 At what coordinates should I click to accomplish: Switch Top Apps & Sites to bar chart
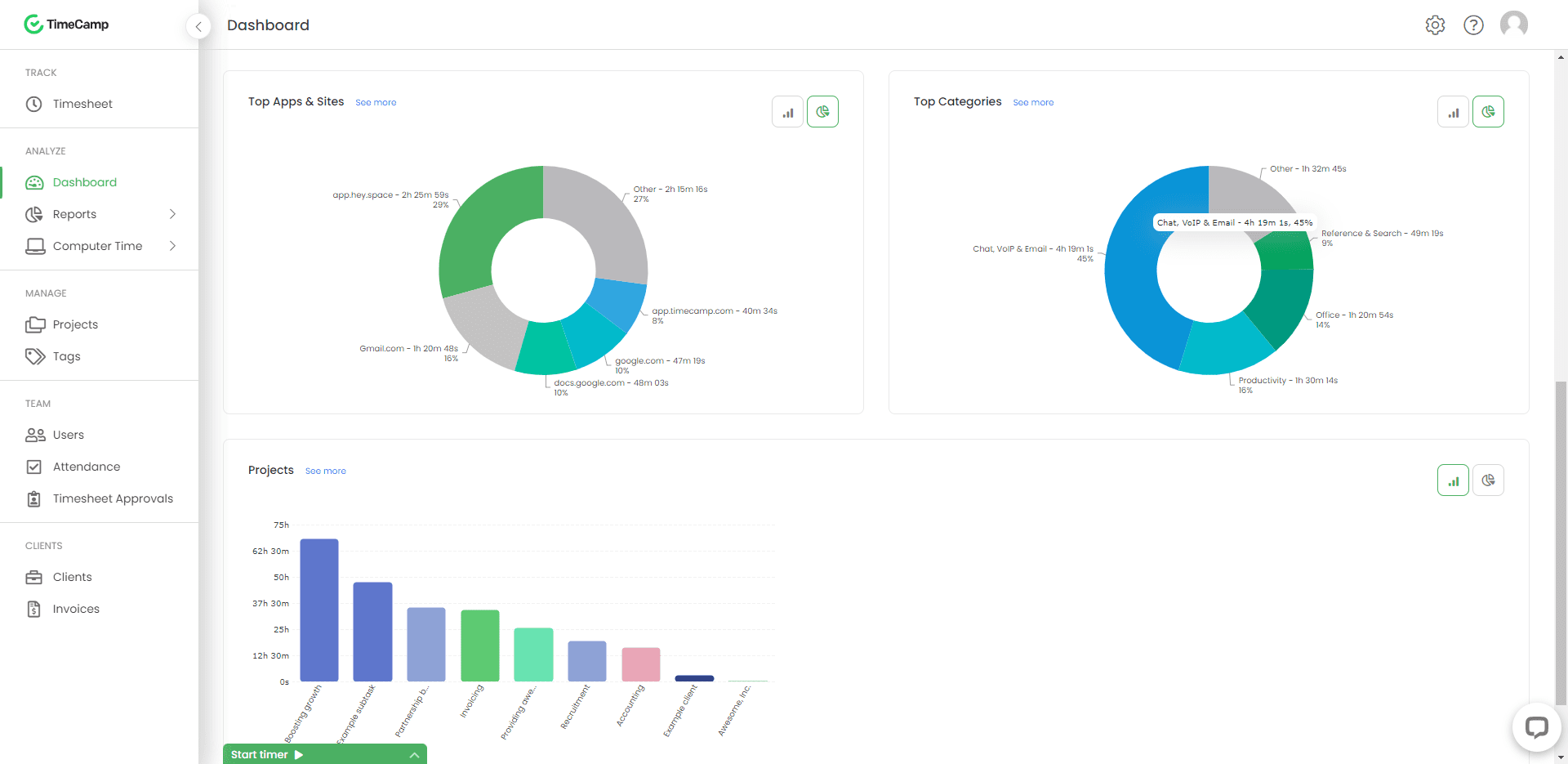pyautogui.click(x=787, y=112)
